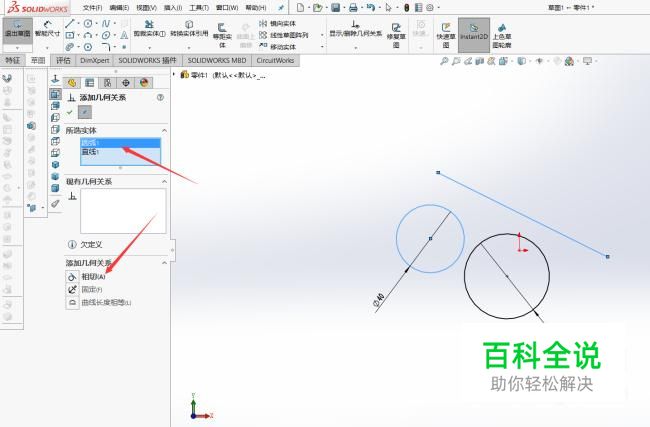Collapse the 现有几何关系 section

click(x=164, y=182)
